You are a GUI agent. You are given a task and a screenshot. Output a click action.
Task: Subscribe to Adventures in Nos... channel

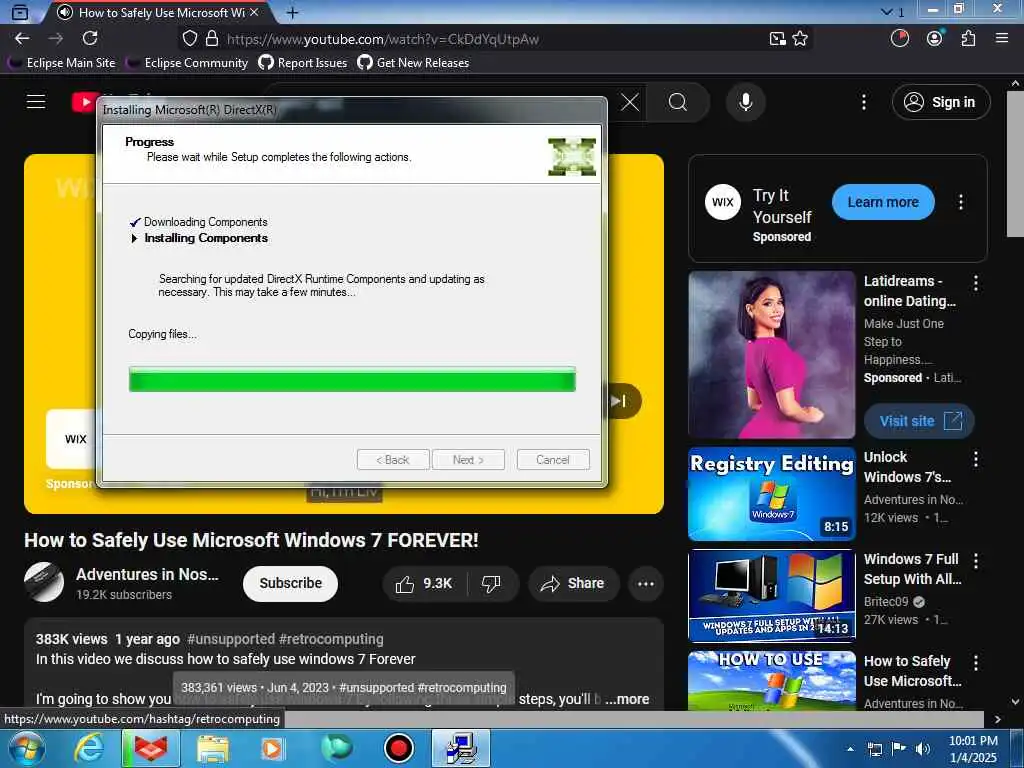point(290,583)
